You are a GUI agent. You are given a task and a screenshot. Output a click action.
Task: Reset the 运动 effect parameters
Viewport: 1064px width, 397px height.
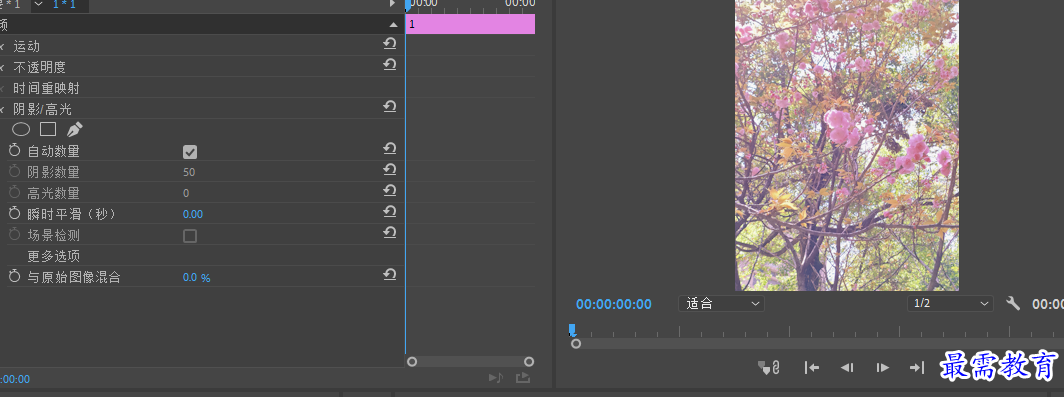tap(390, 44)
